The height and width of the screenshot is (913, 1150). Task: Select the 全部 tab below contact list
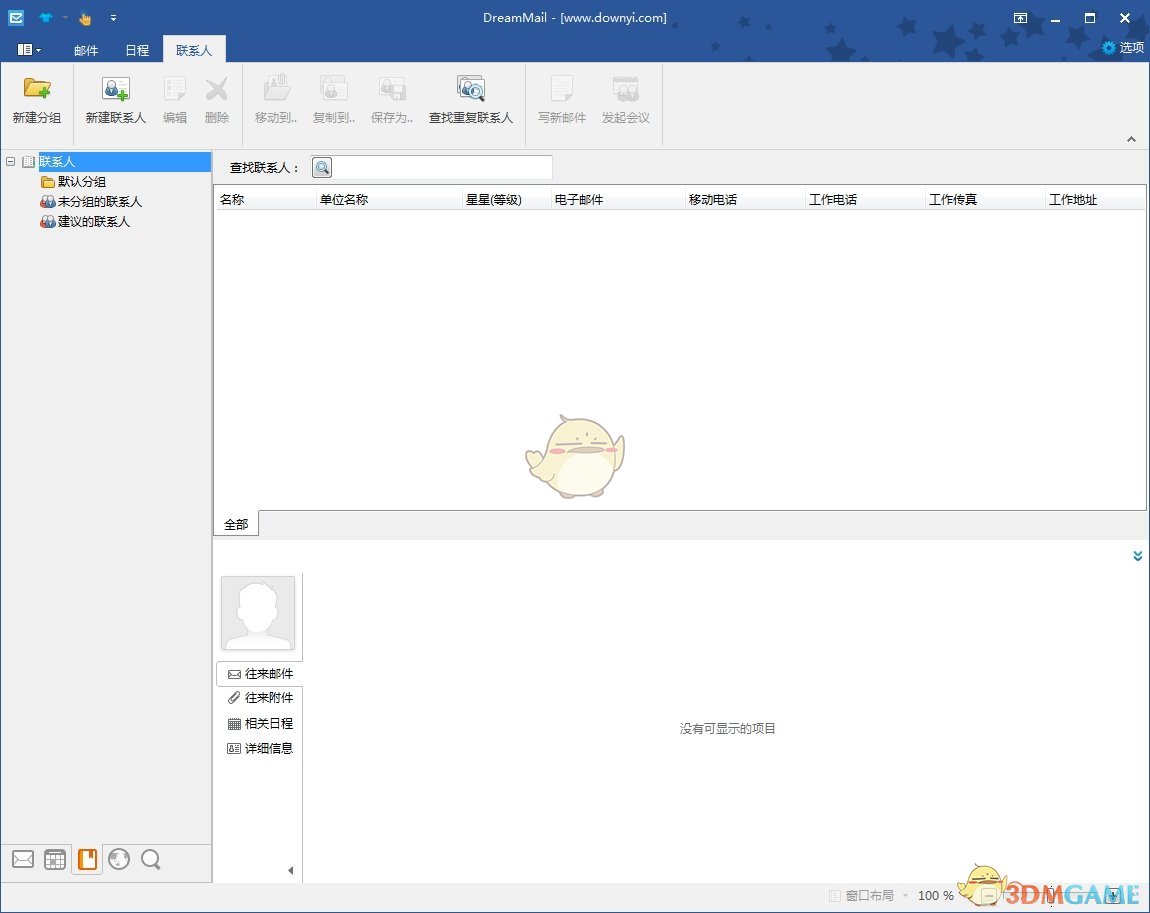point(236,524)
